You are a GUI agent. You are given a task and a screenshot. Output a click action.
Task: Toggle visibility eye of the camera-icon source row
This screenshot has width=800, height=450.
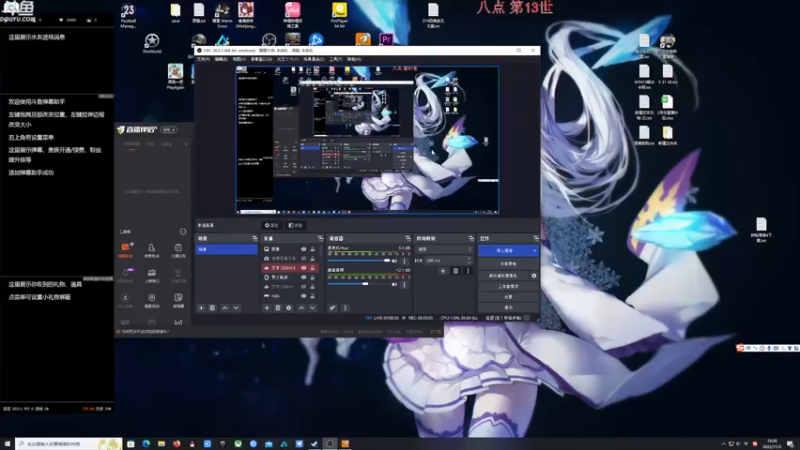(x=304, y=258)
